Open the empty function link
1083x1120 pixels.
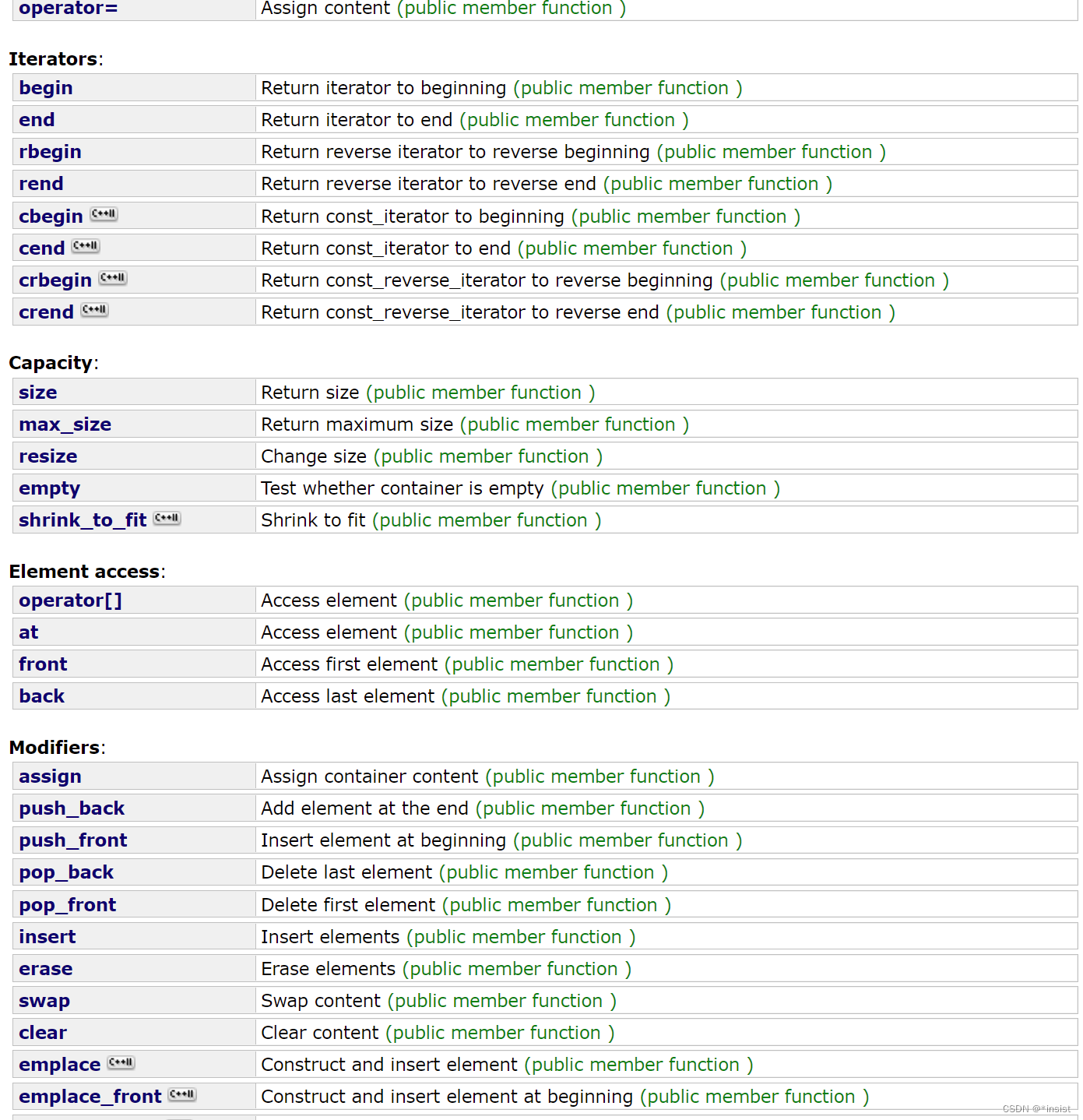(50, 488)
